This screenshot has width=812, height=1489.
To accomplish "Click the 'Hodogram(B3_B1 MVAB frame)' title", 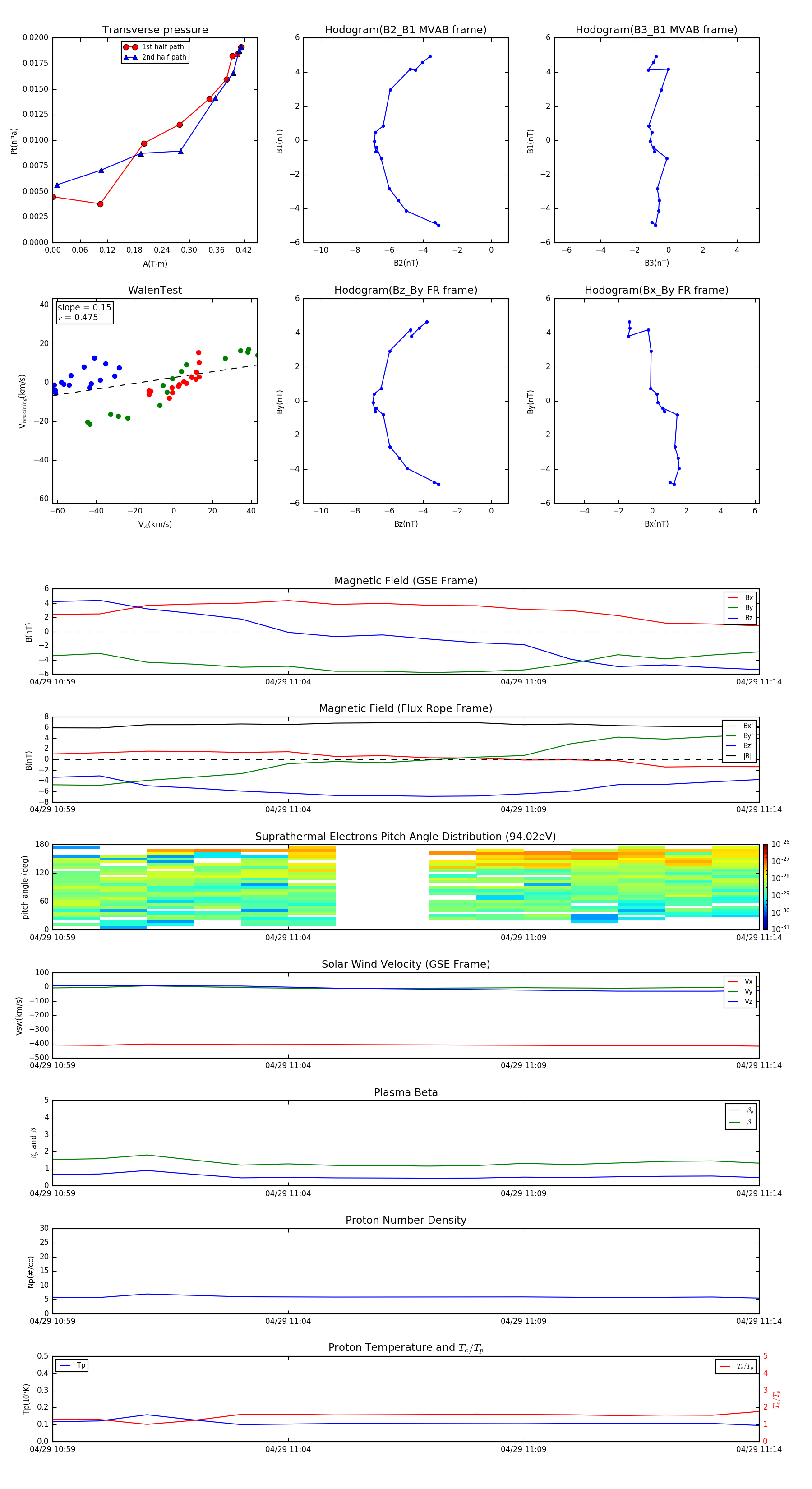I will coord(656,30).
